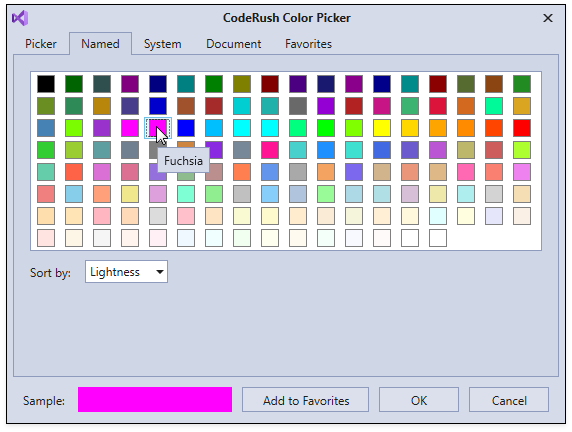Pick the pure red swatch

pos(522,128)
